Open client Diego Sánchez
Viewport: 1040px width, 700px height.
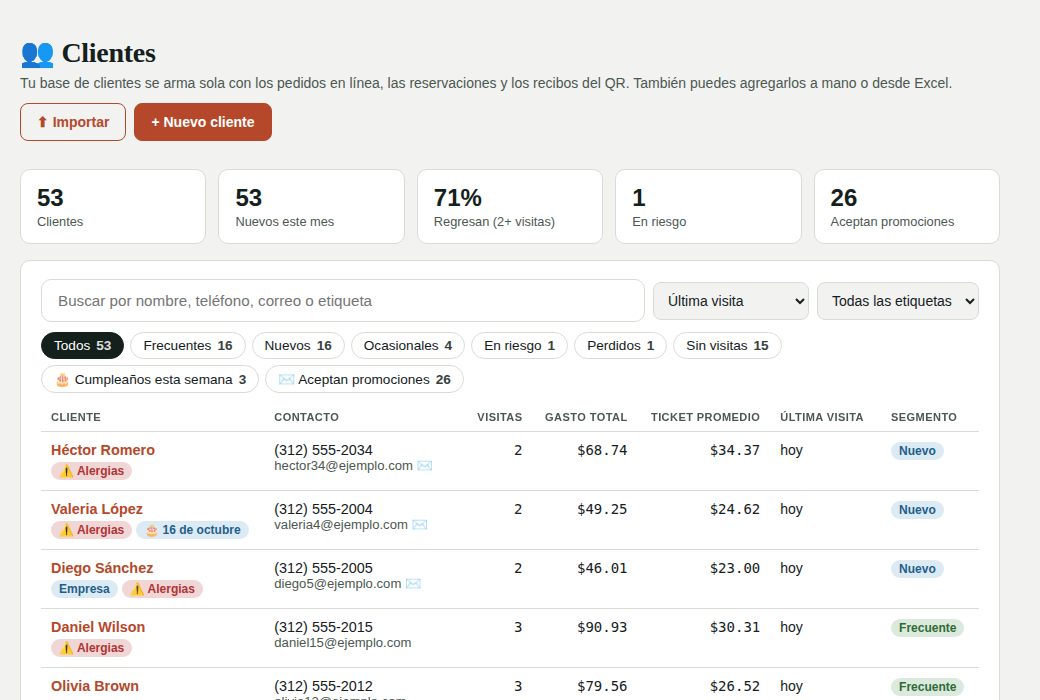coord(102,568)
